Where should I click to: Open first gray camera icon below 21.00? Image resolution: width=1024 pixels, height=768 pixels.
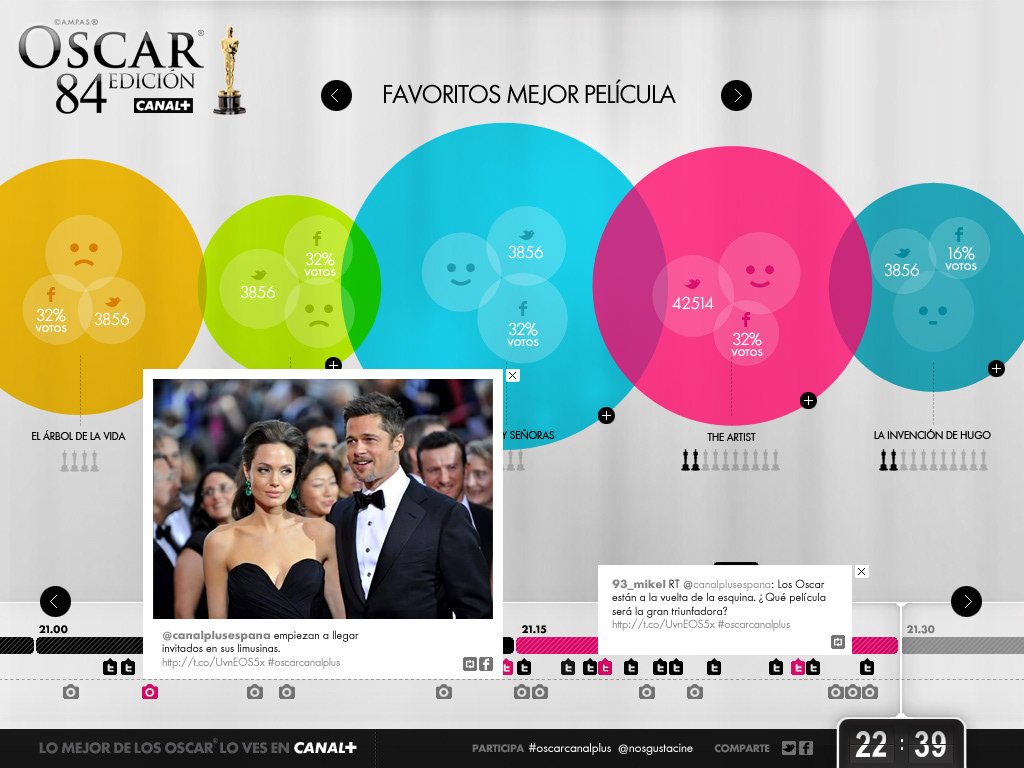tap(71, 692)
